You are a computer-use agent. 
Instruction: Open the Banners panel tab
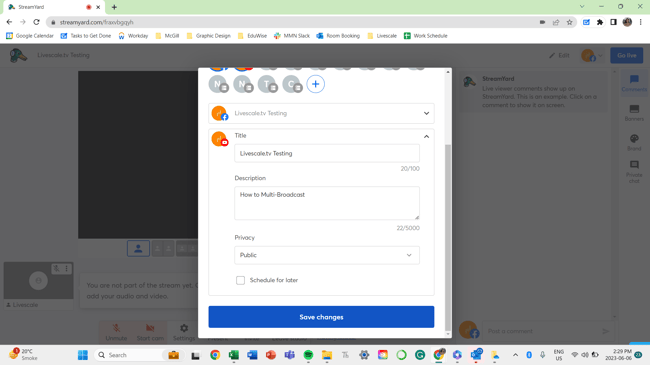point(634,113)
